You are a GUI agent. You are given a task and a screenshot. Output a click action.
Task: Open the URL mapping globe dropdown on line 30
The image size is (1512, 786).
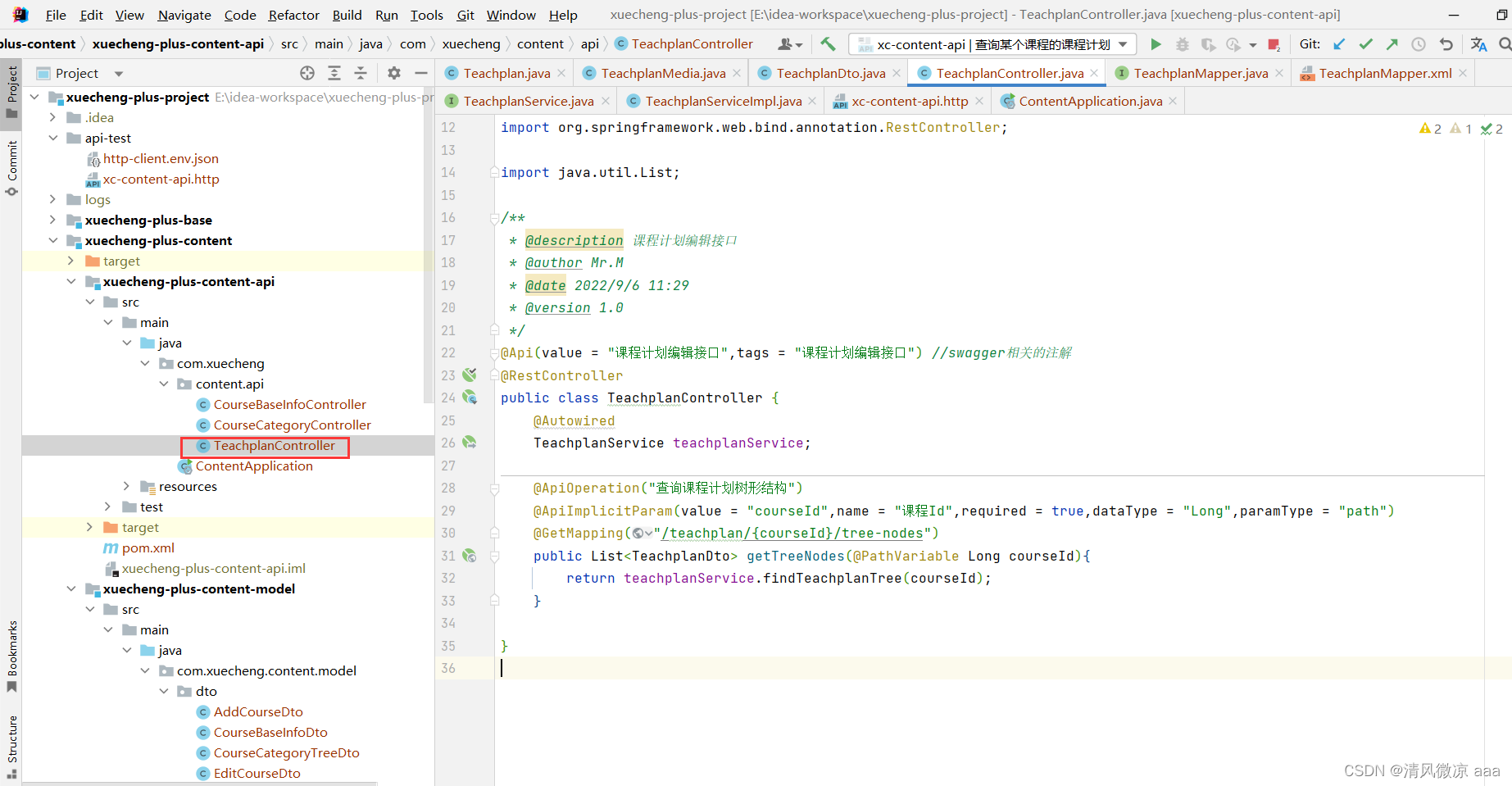pos(642,534)
